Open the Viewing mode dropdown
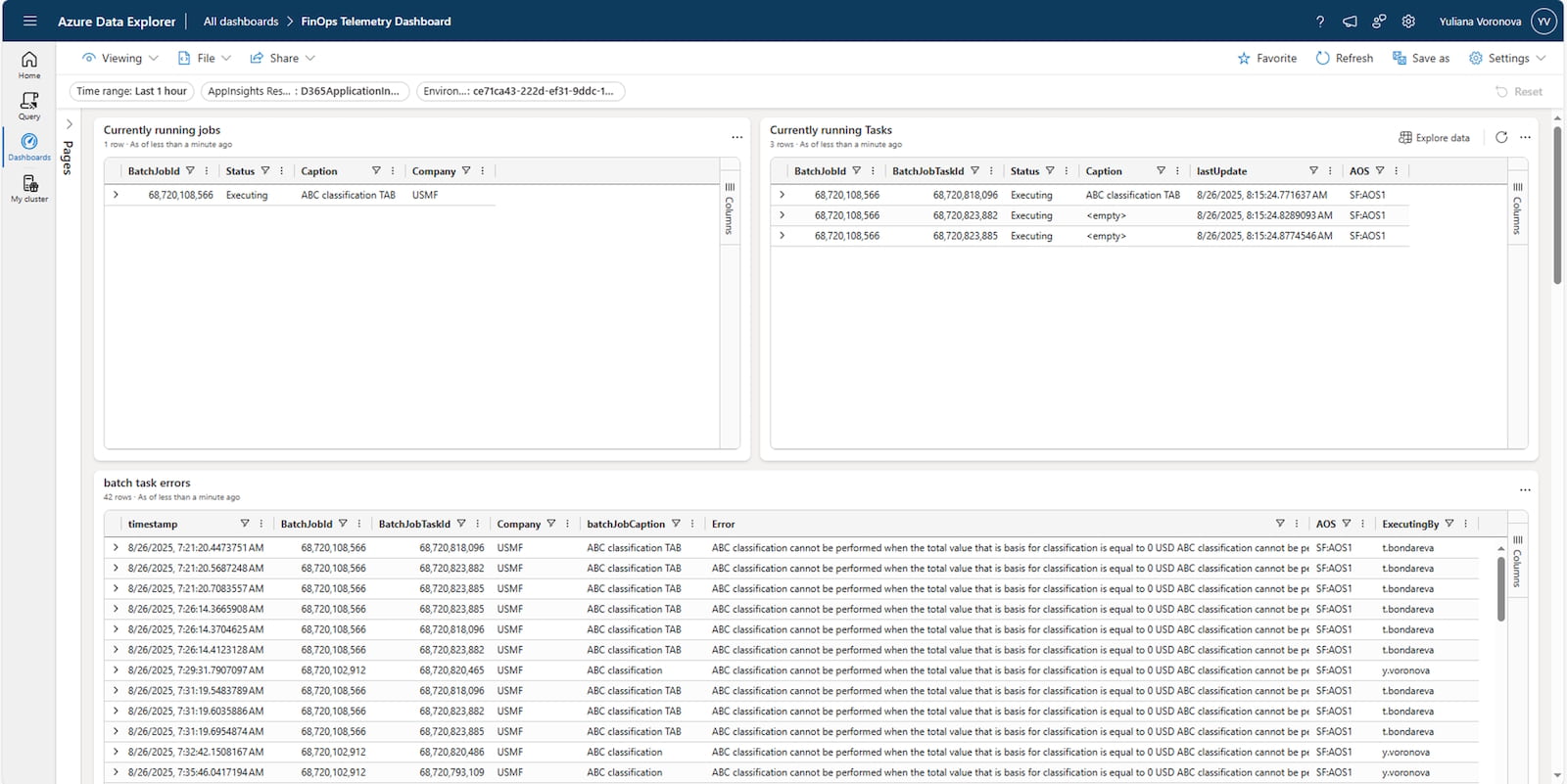Viewport: 1567px width, 784px height. tap(119, 58)
